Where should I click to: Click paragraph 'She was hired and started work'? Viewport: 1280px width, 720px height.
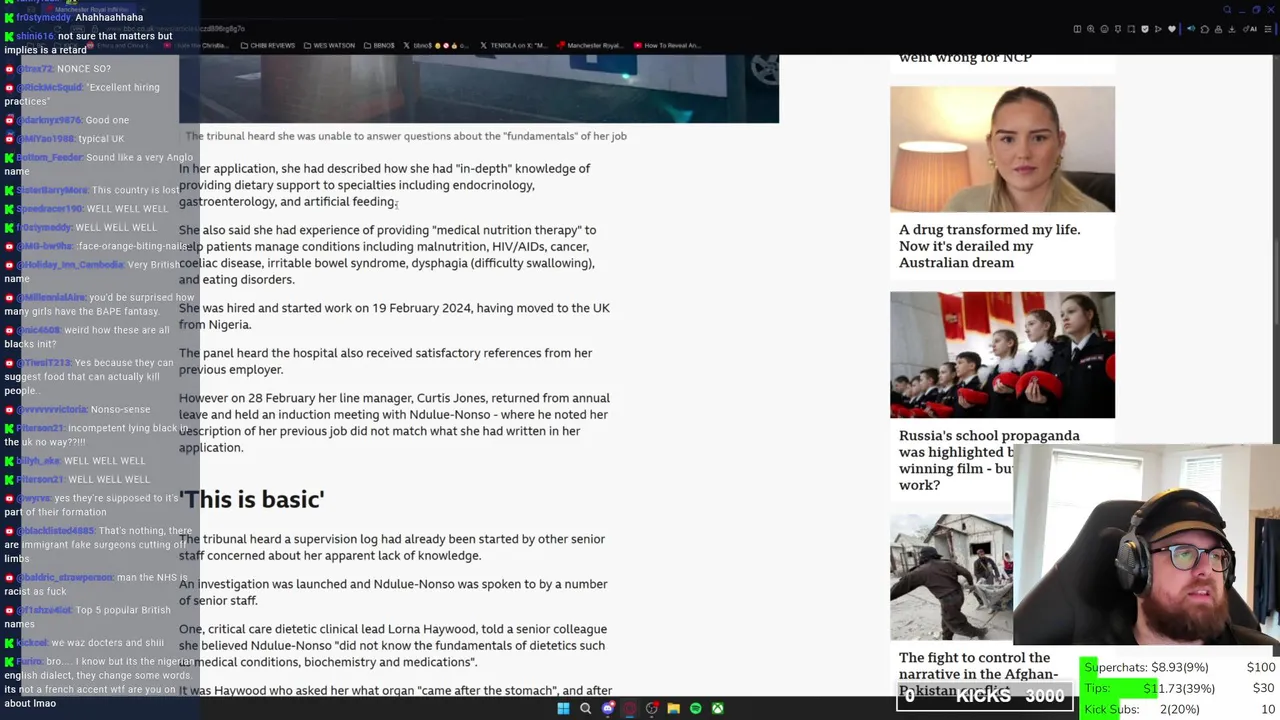394,316
